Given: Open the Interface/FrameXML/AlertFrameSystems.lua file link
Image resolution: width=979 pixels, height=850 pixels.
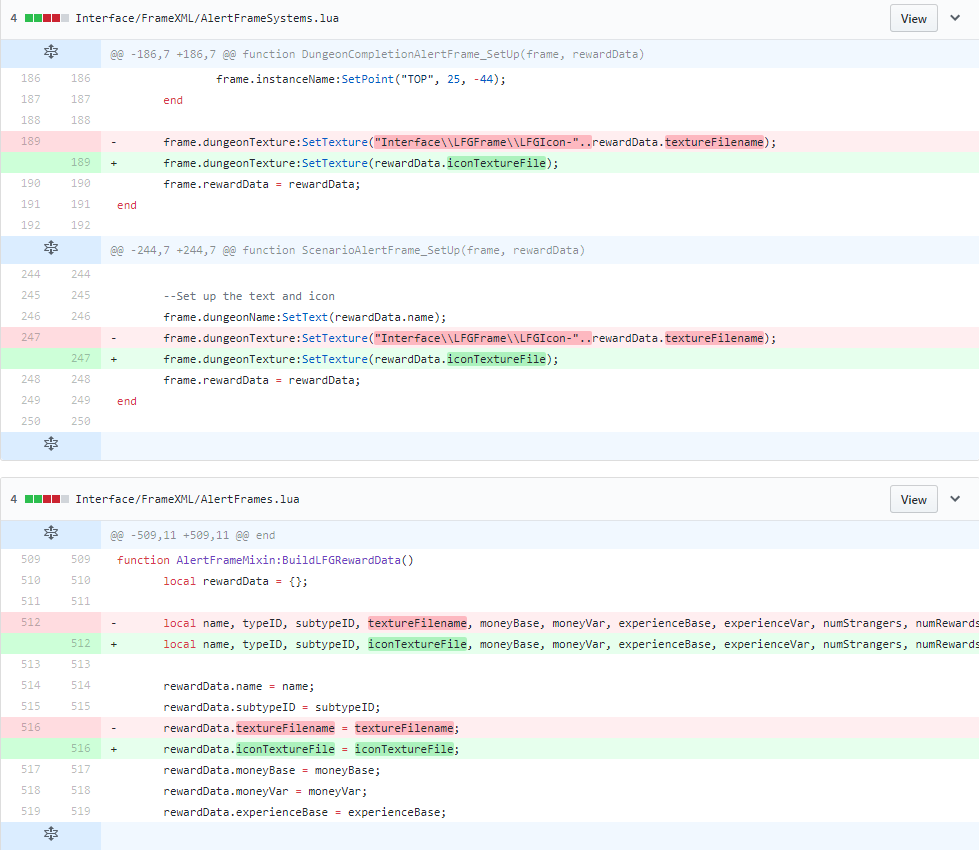Looking at the screenshot, I should point(207,18).
